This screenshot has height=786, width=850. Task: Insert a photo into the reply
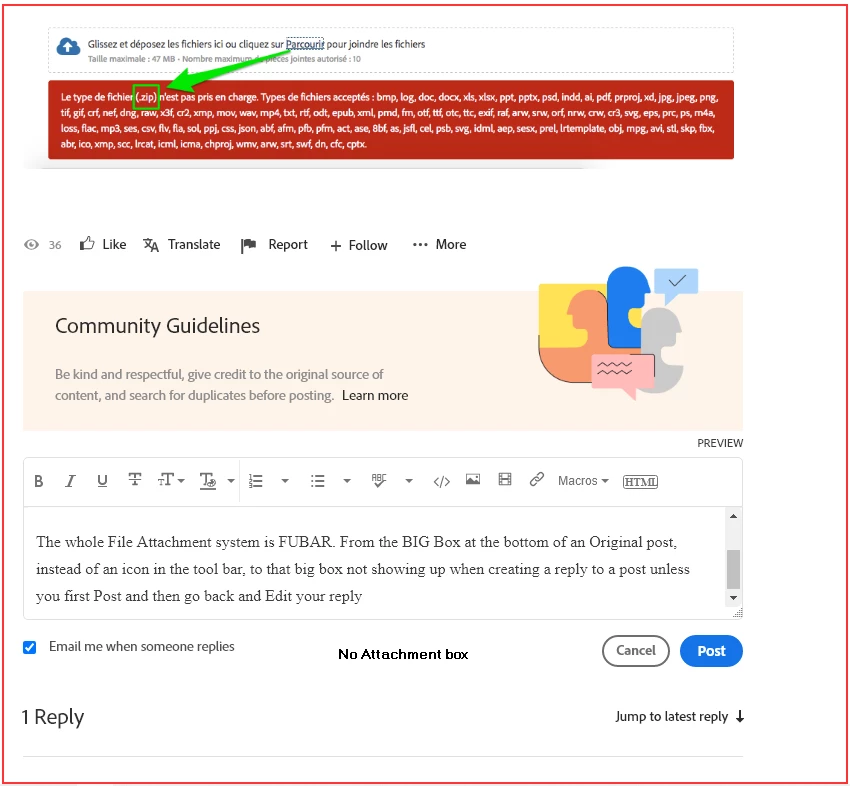(473, 479)
